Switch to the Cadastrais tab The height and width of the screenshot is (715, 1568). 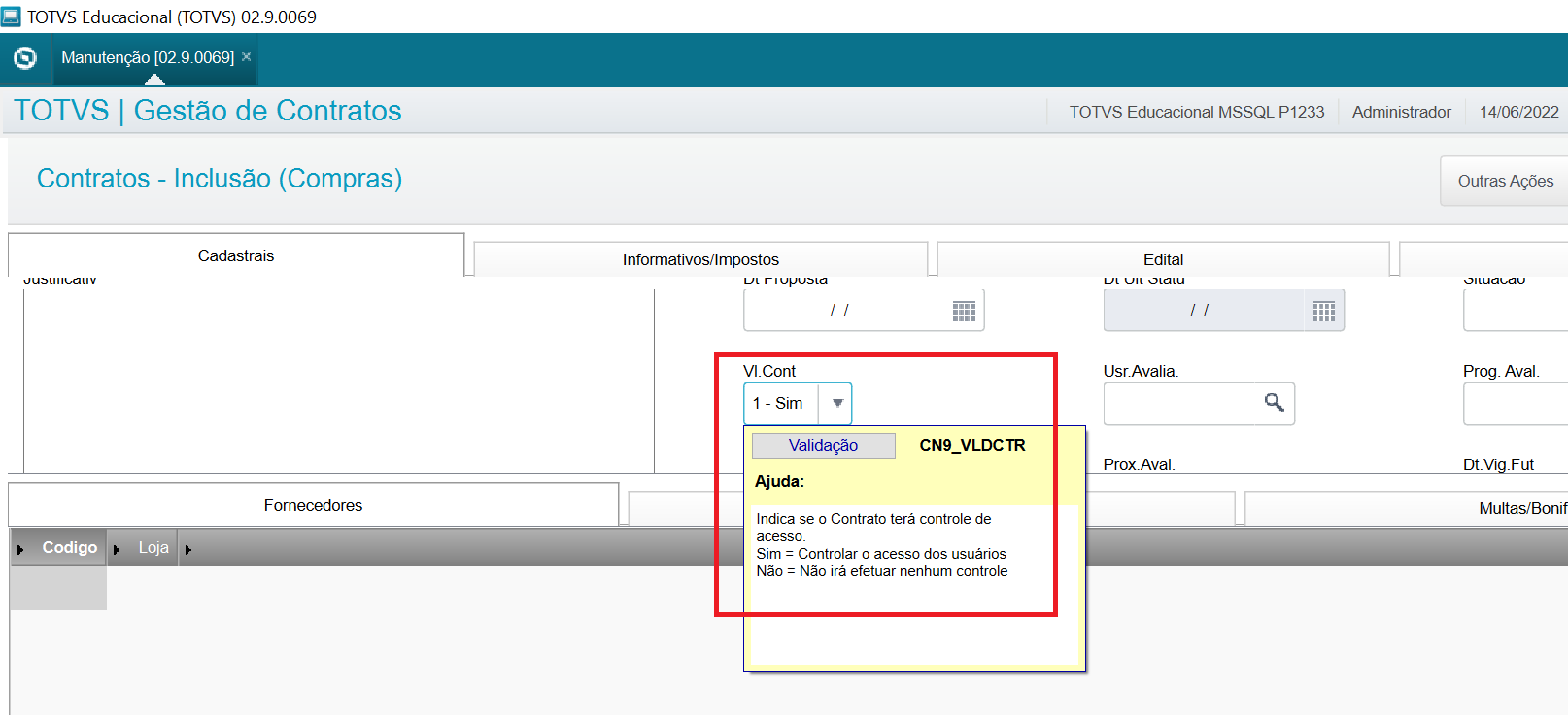point(236,255)
